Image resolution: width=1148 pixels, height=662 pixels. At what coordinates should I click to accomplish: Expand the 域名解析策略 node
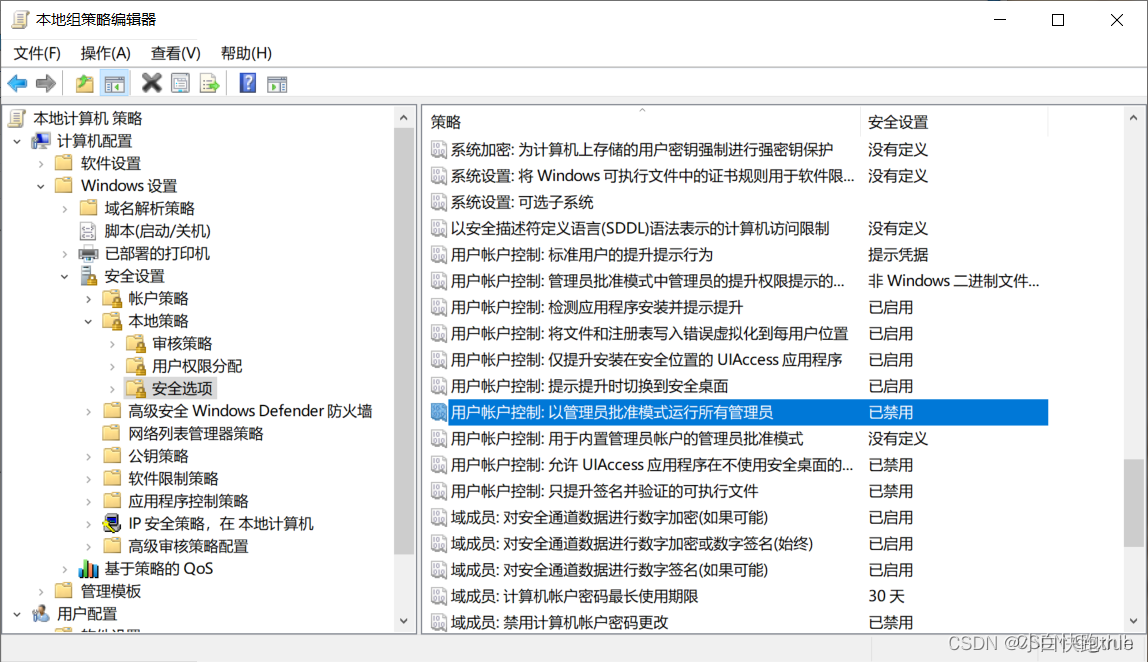[64, 209]
